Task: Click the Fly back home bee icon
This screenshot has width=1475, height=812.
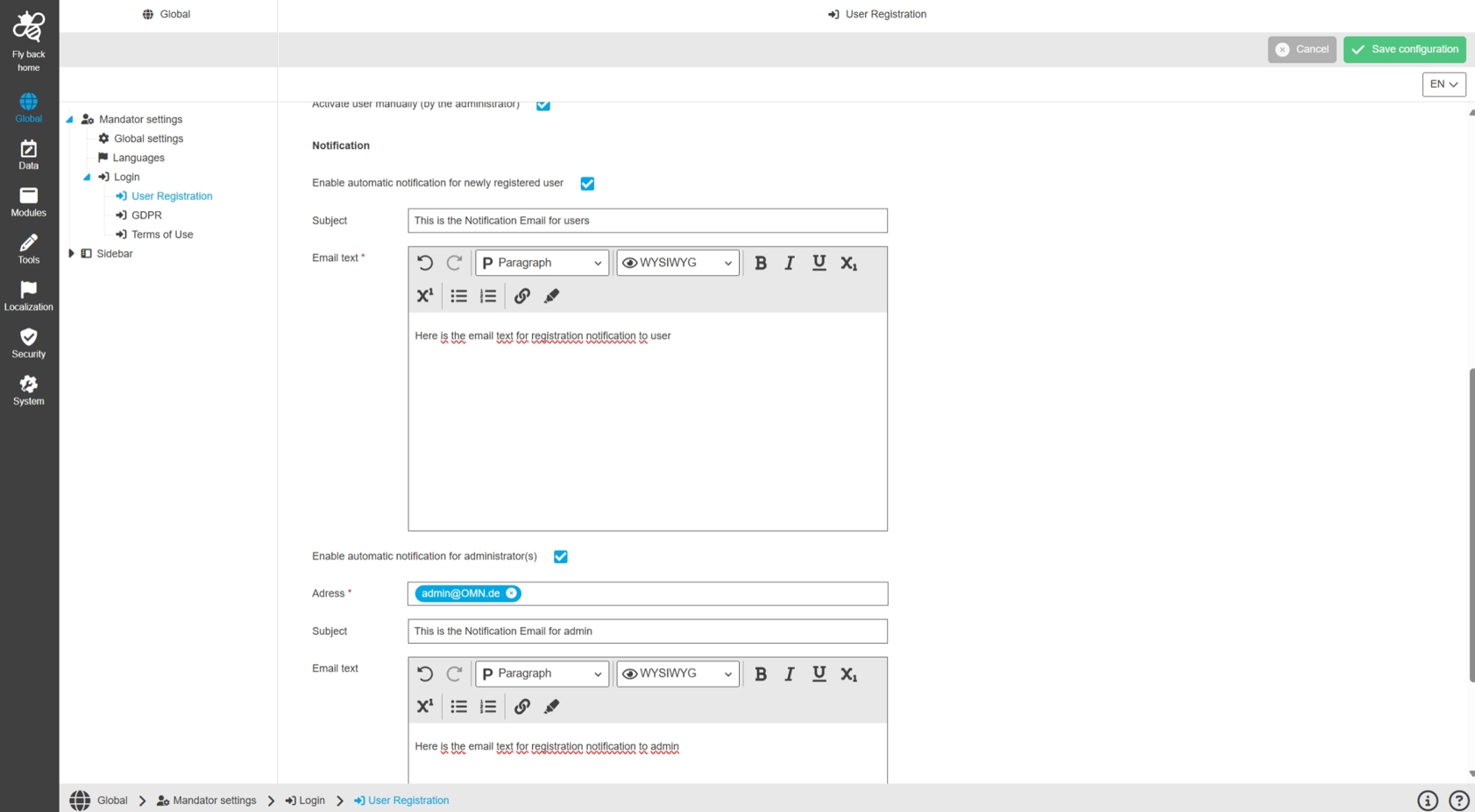Action: (29, 26)
